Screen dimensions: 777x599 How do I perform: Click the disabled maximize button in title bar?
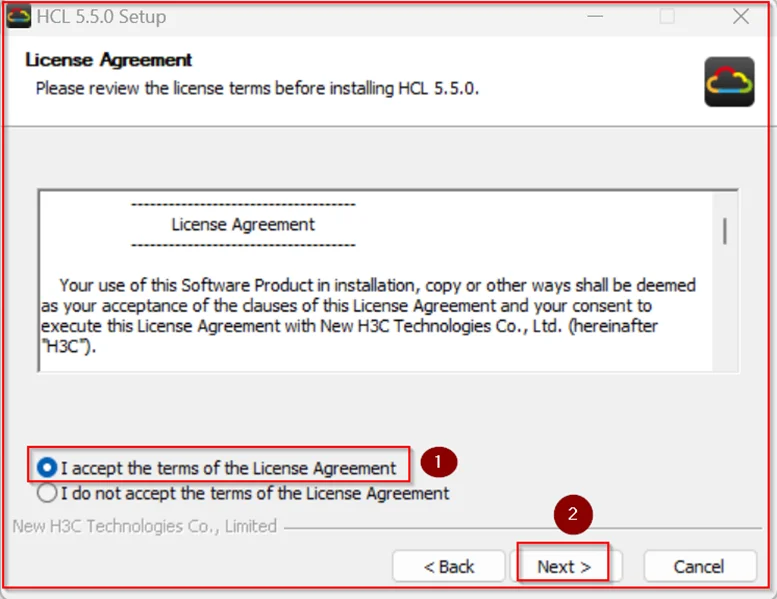pyautogui.click(x=667, y=16)
